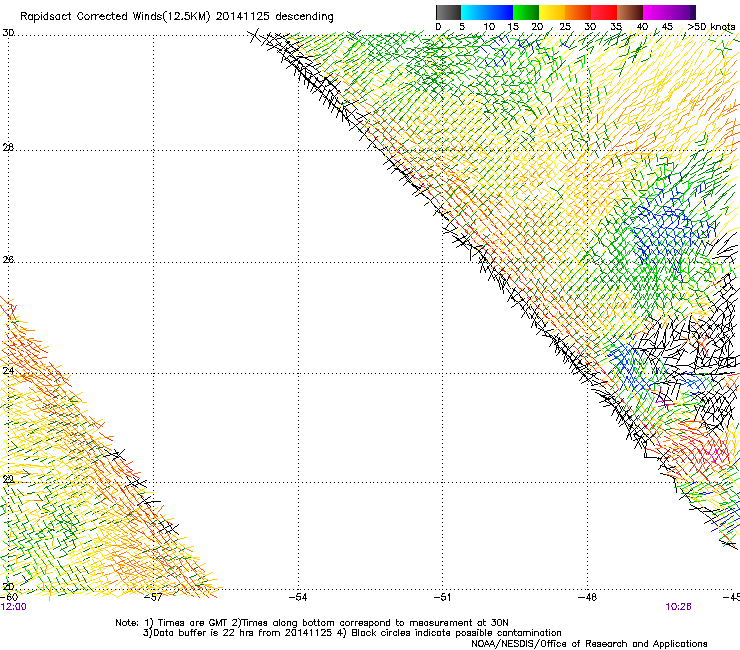
Task: Click the brown 35-40 knots legend swatch
Action: click(x=630, y=12)
